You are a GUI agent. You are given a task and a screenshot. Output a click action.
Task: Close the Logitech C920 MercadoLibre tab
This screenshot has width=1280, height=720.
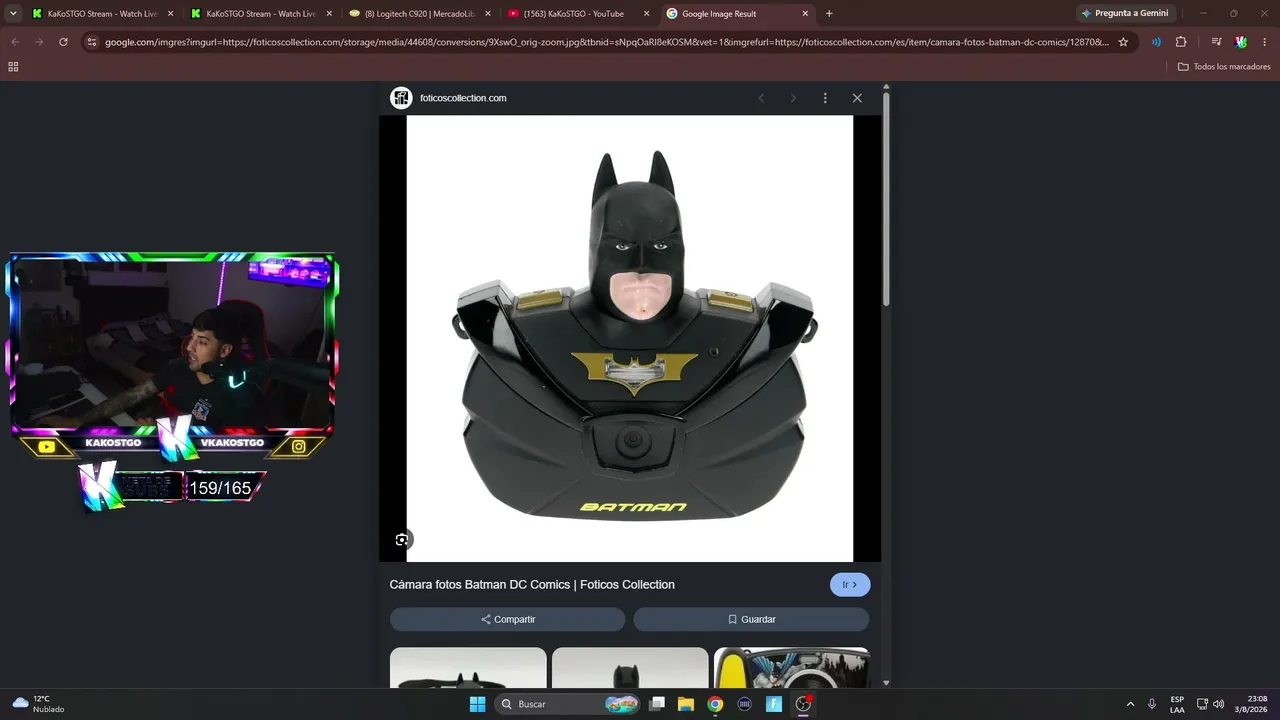click(488, 14)
